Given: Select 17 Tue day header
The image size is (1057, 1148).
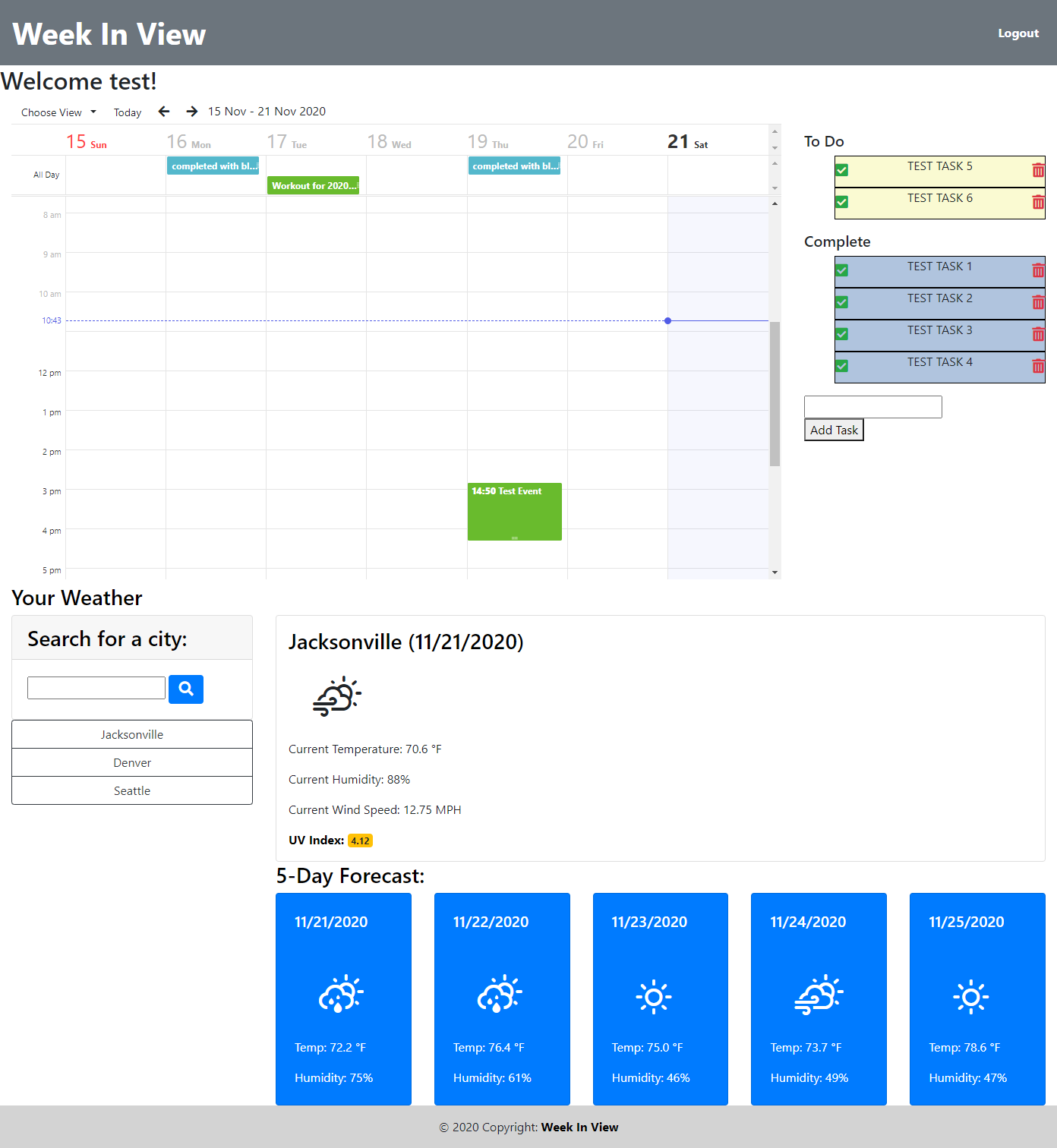Looking at the screenshot, I should (287, 142).
